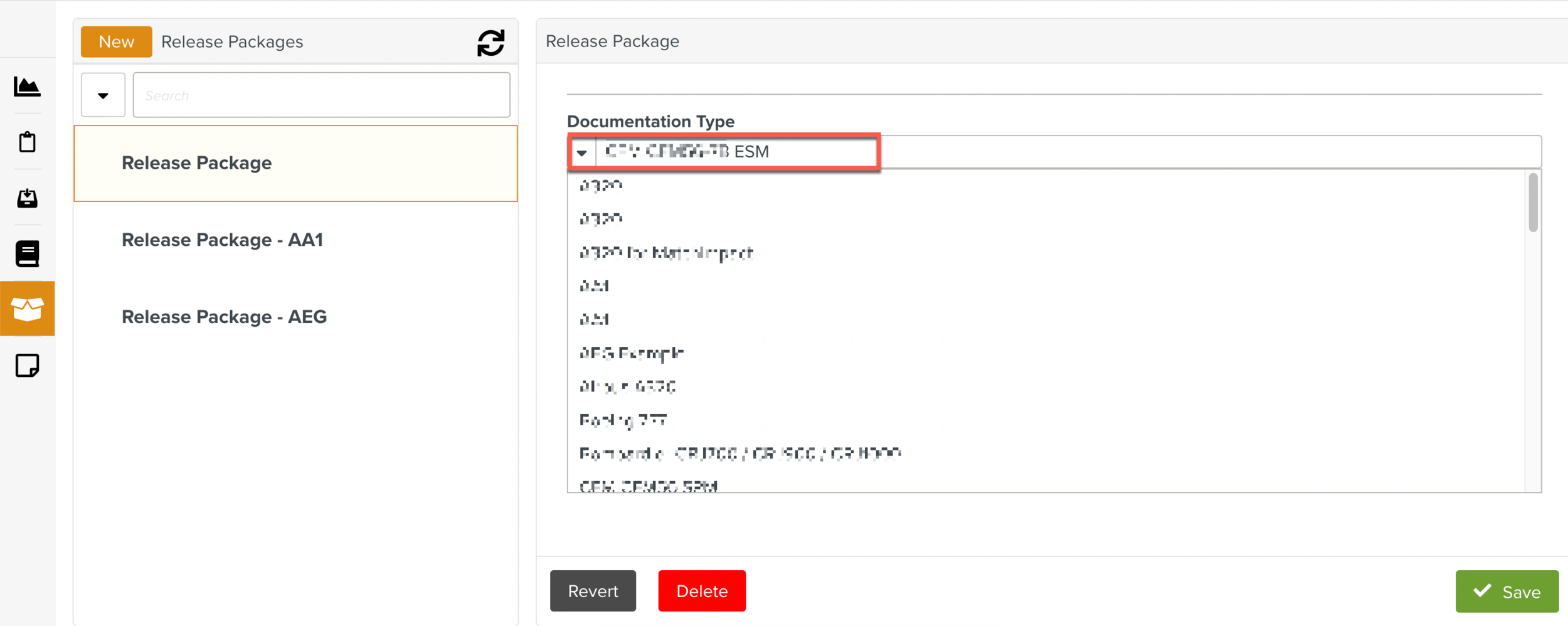This screenshot has width=1568, height=626.
Task: Refresh the Release Packages list
Action: click(491, 42)
